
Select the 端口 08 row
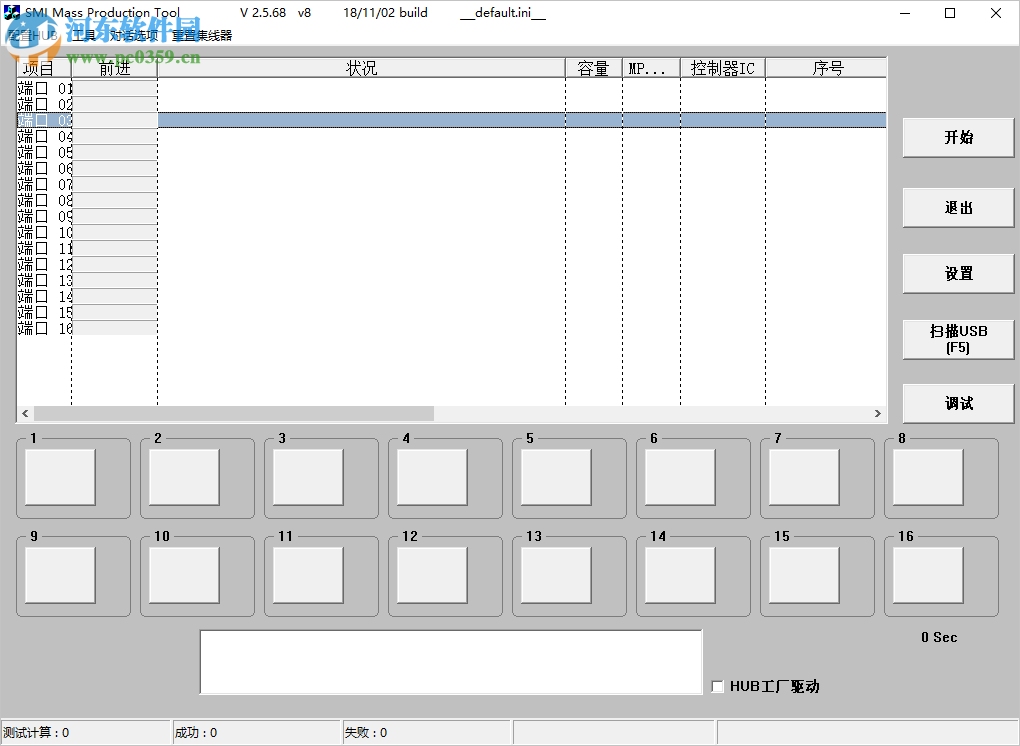[451, 200]
